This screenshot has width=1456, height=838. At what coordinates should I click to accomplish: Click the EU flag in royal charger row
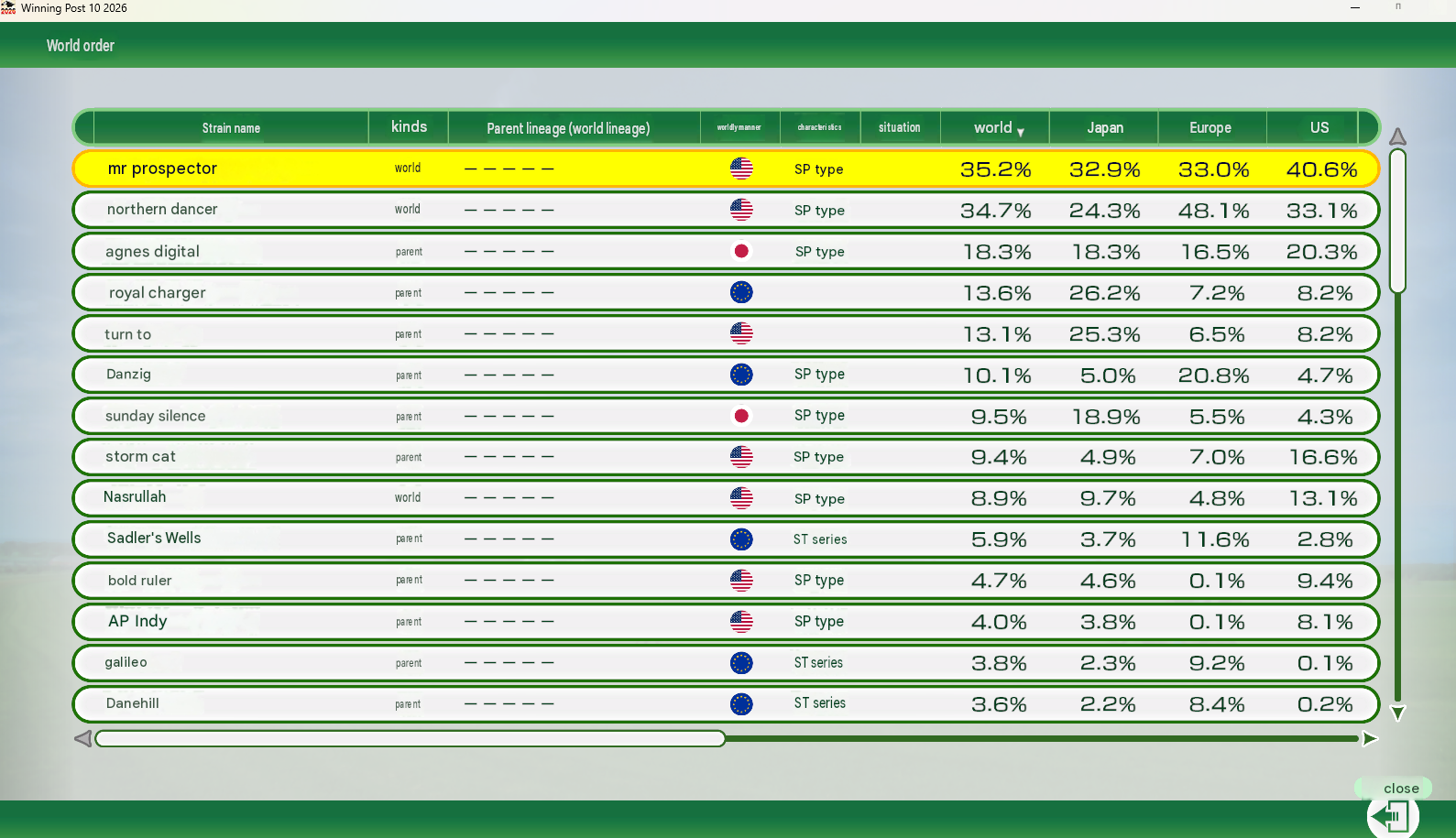tap(741, 292)
